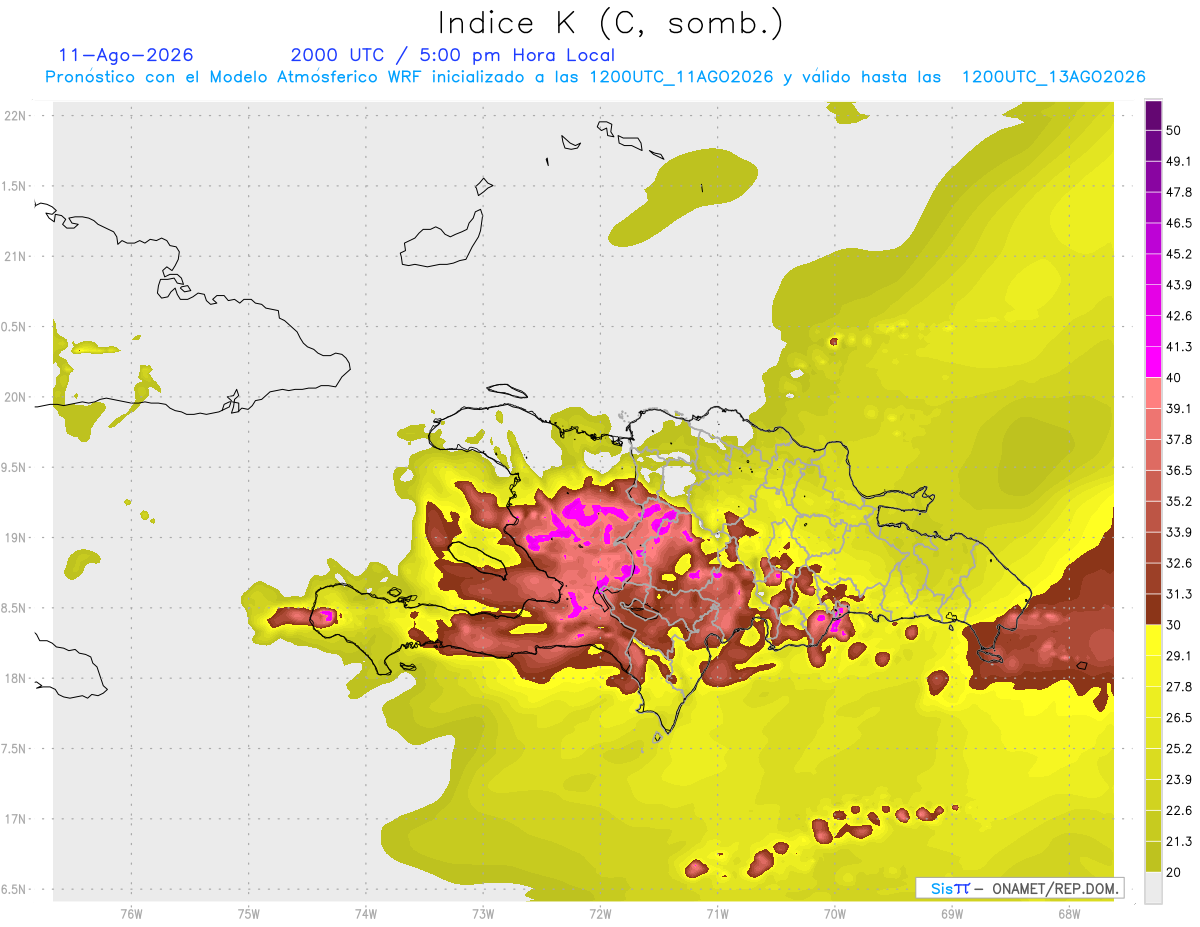Click the purple 47.8 legend color band
Screen dimensions: 1200x927
pyautogui.click(x=1153, y=178)
